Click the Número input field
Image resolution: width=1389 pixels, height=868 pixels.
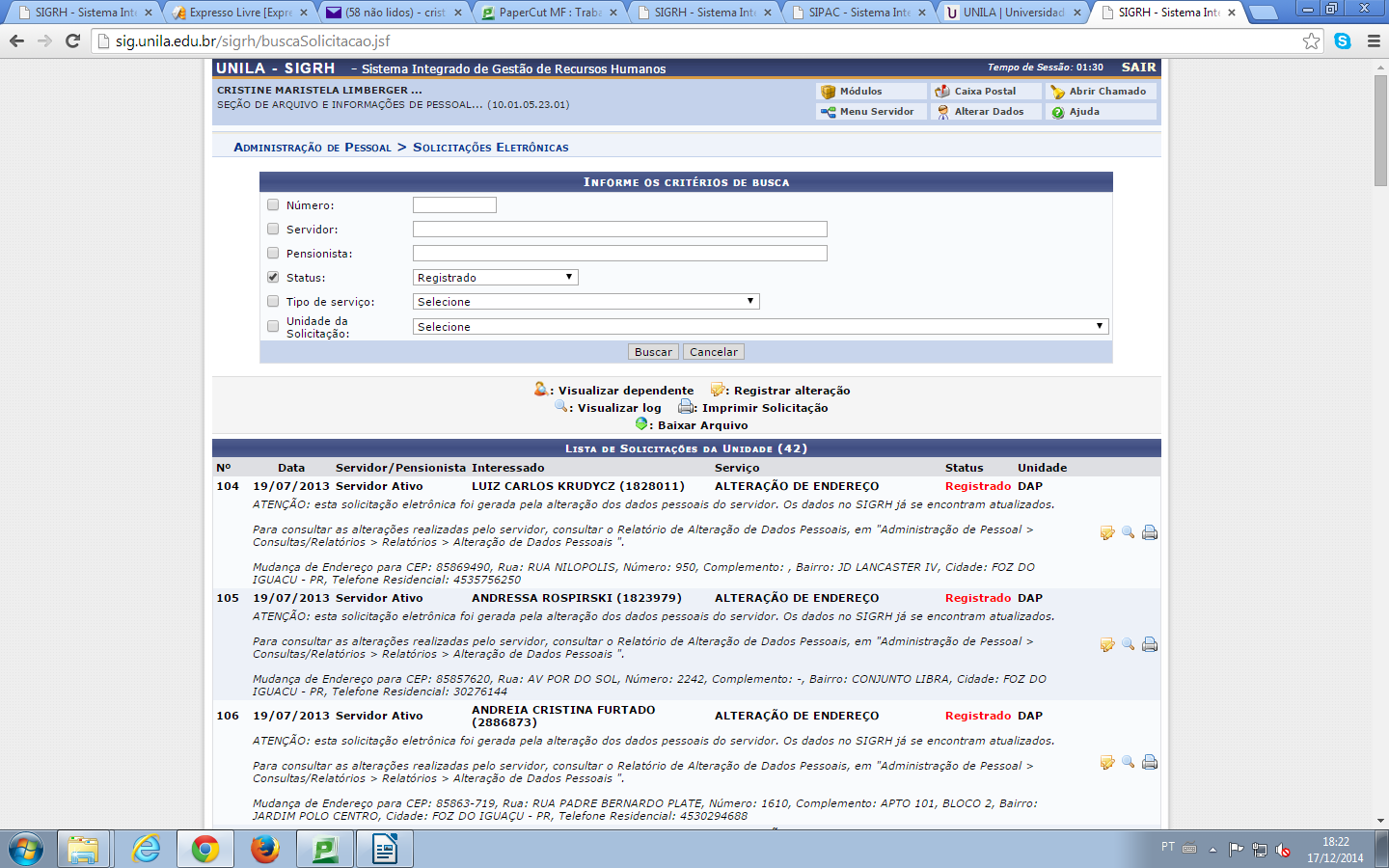454,204
